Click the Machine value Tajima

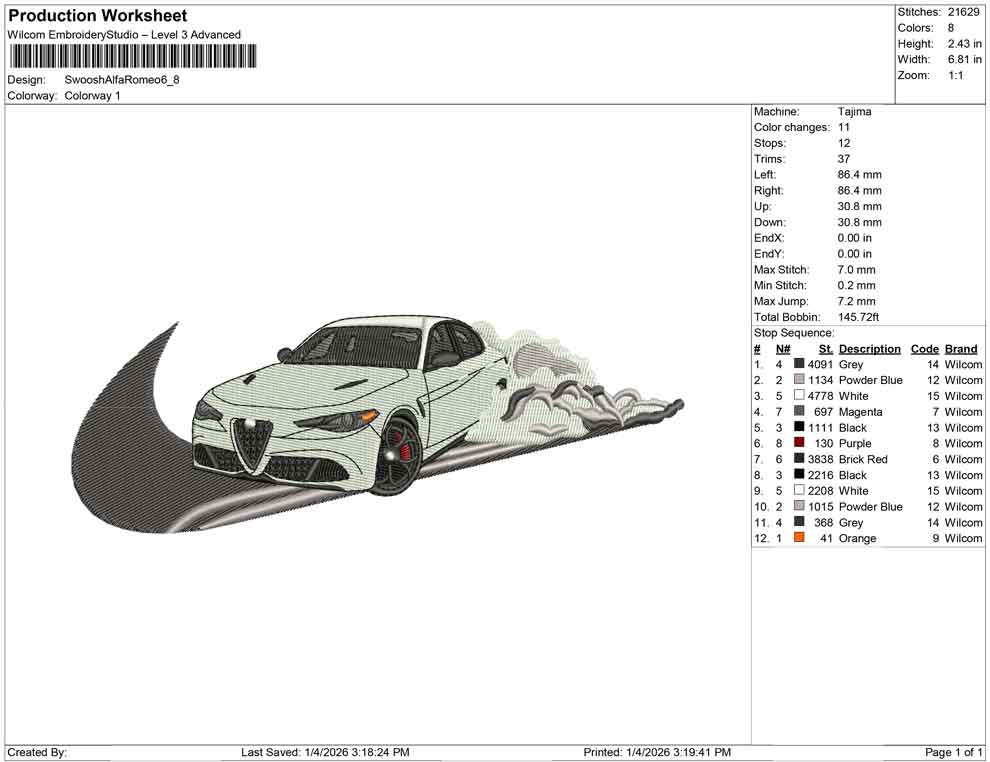854,112
